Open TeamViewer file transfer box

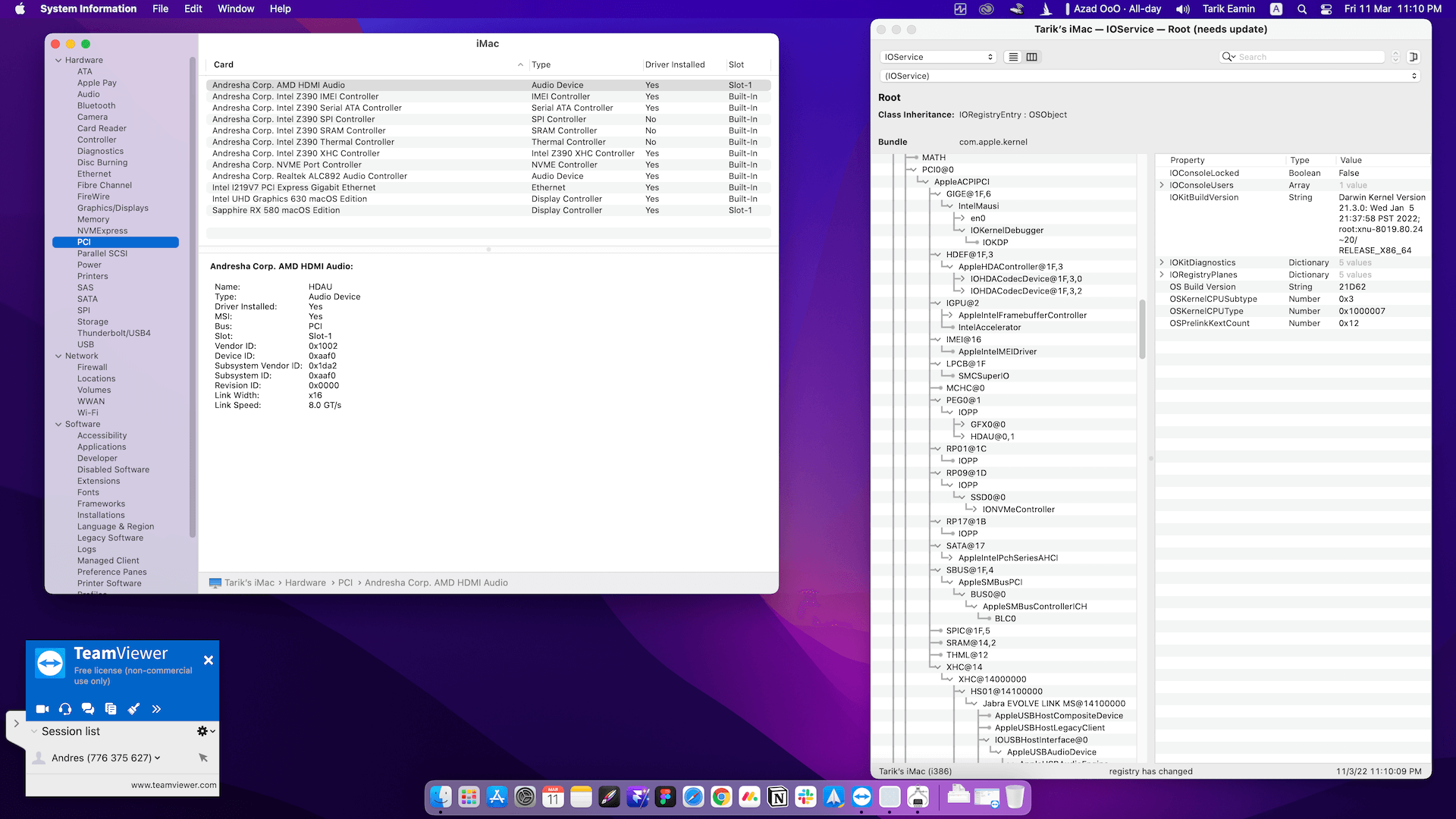(x=111, y=709)
